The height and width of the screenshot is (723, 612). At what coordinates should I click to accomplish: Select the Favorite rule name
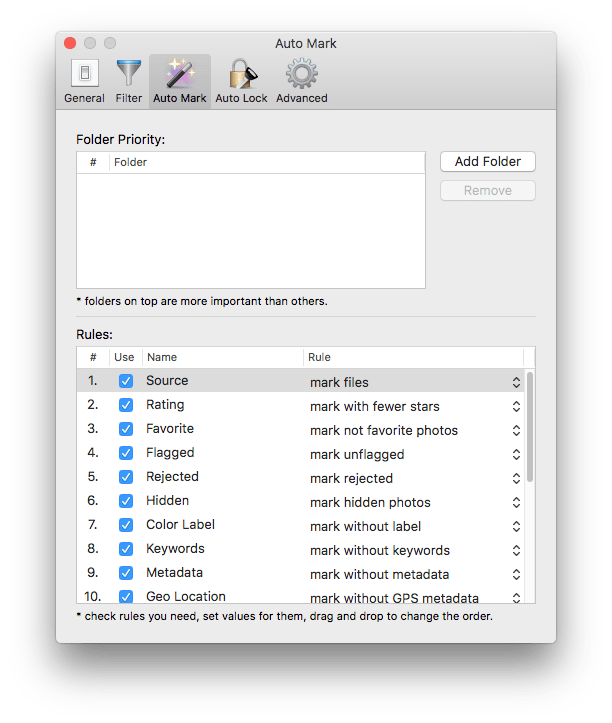point(170,428)
